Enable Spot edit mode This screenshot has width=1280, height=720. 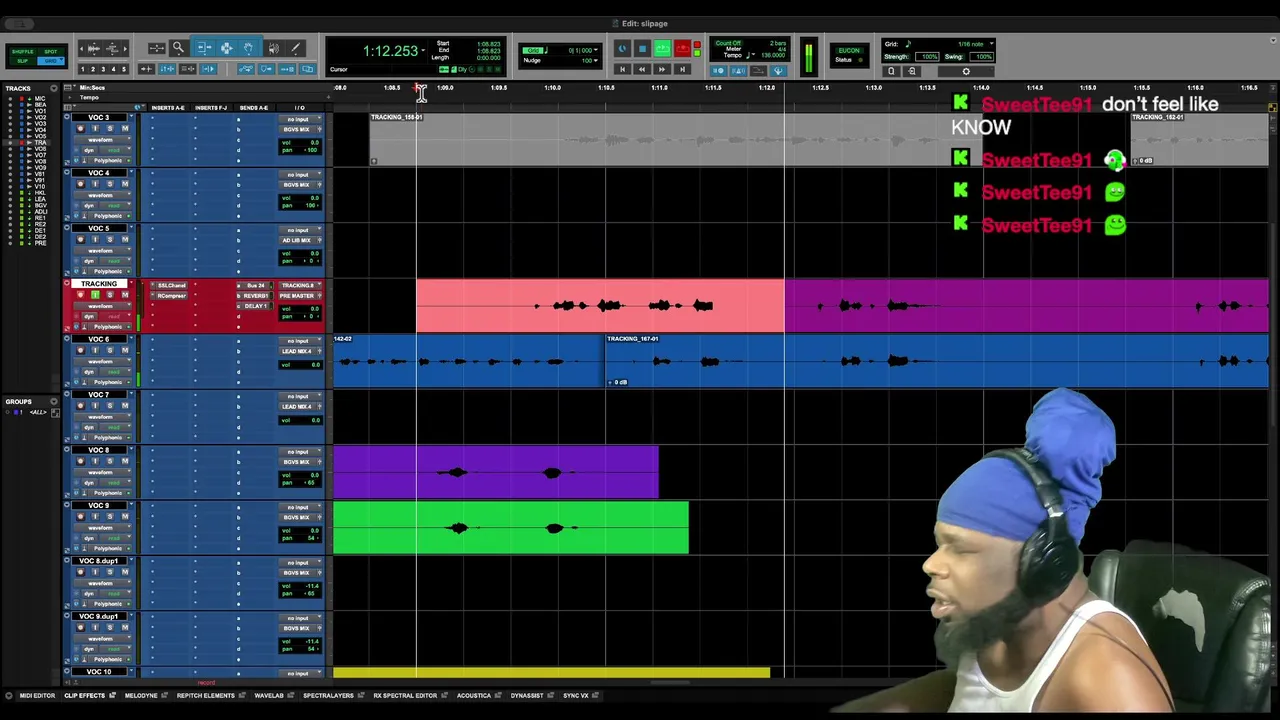(50, 52)
